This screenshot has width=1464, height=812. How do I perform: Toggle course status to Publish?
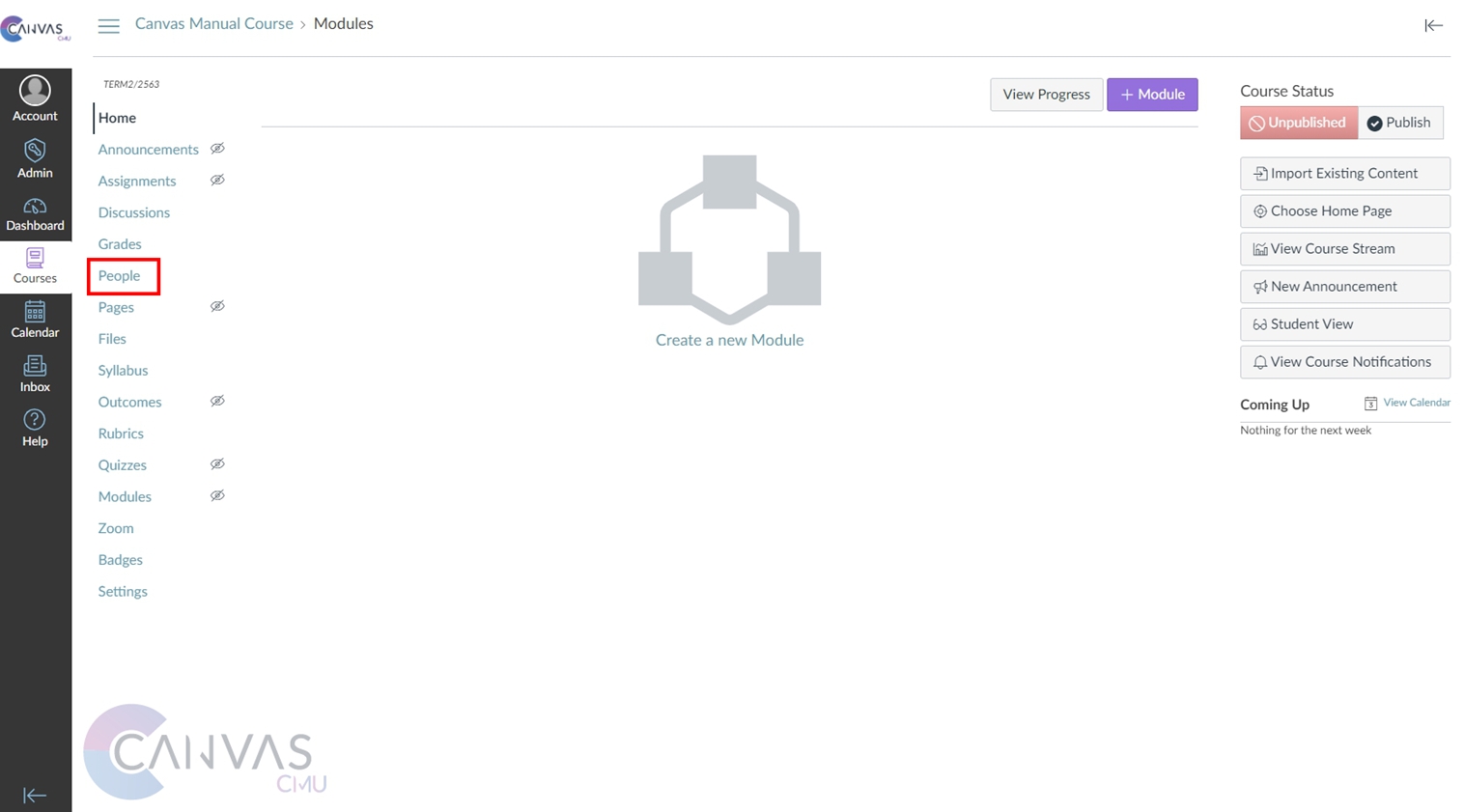[1399, 123]
